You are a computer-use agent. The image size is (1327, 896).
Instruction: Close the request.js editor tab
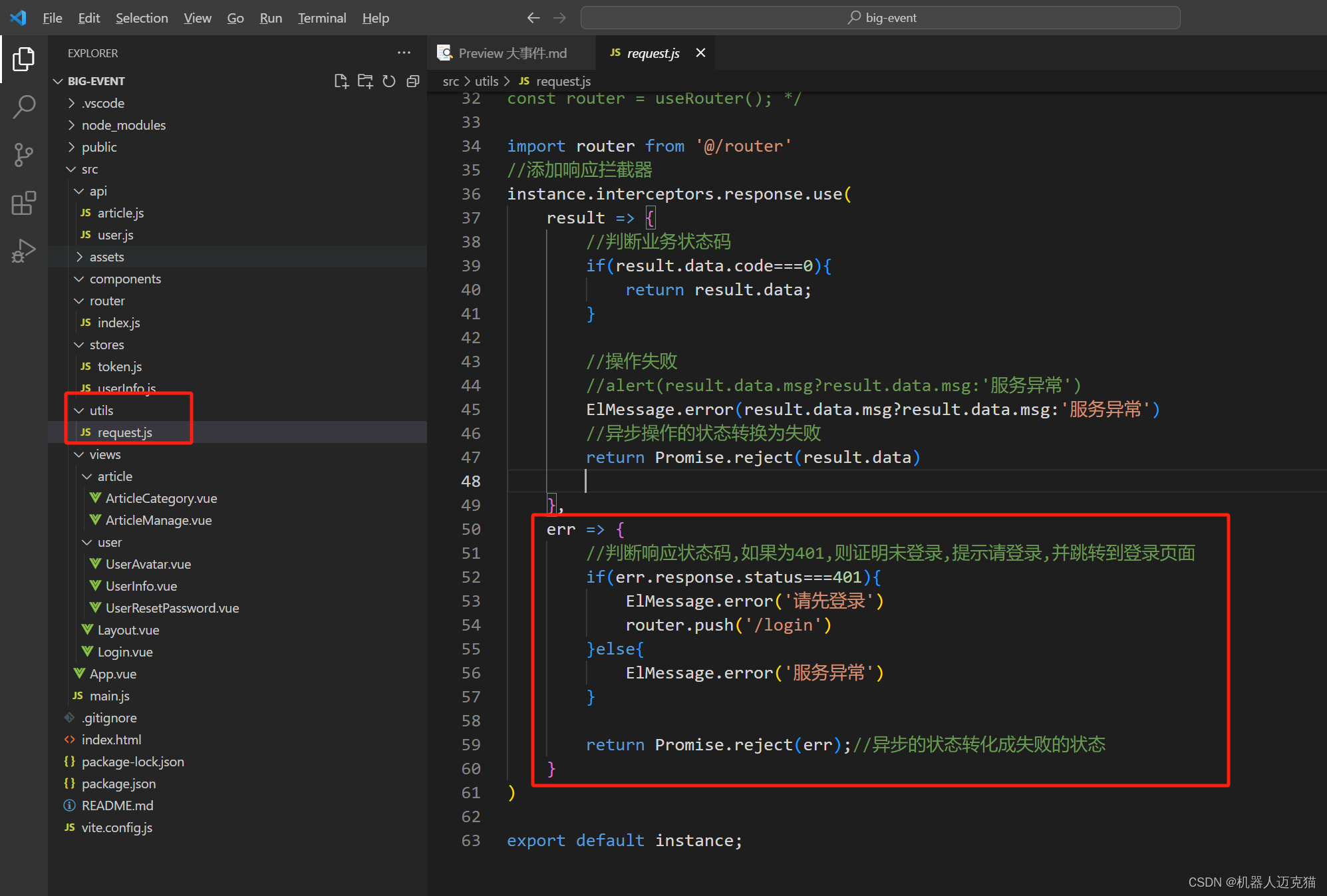[x=700, y=53]
